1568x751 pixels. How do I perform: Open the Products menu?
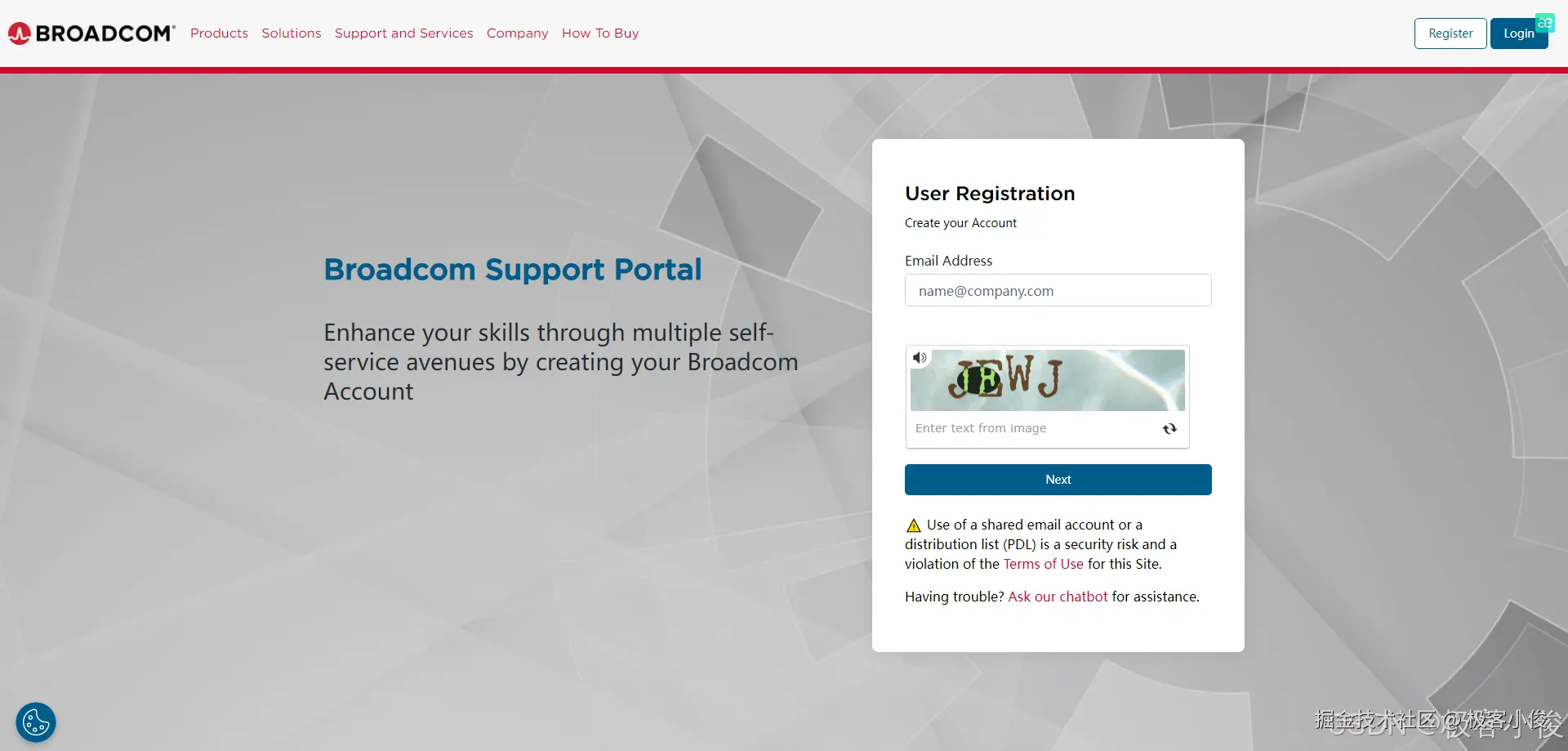point(219,34)
